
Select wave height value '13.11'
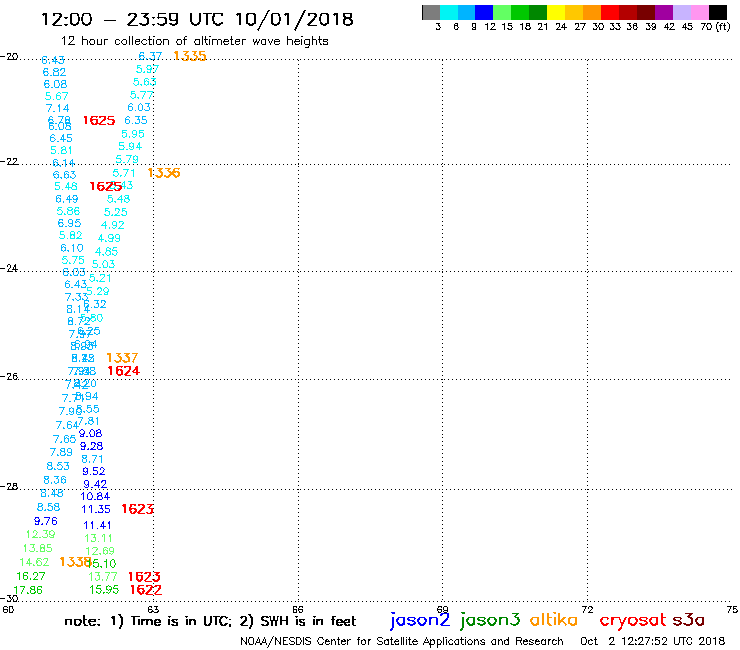click(x=99, y=539)
